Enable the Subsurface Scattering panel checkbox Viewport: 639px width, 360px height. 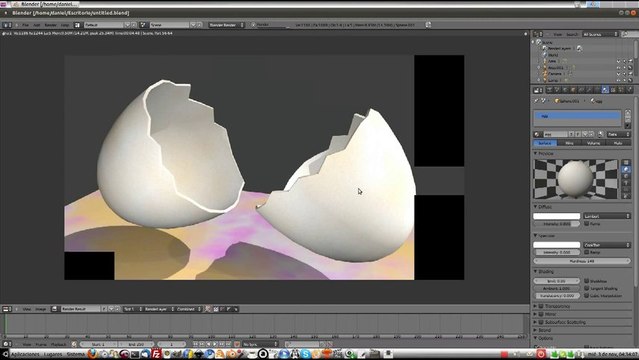(x=541, y=322)
